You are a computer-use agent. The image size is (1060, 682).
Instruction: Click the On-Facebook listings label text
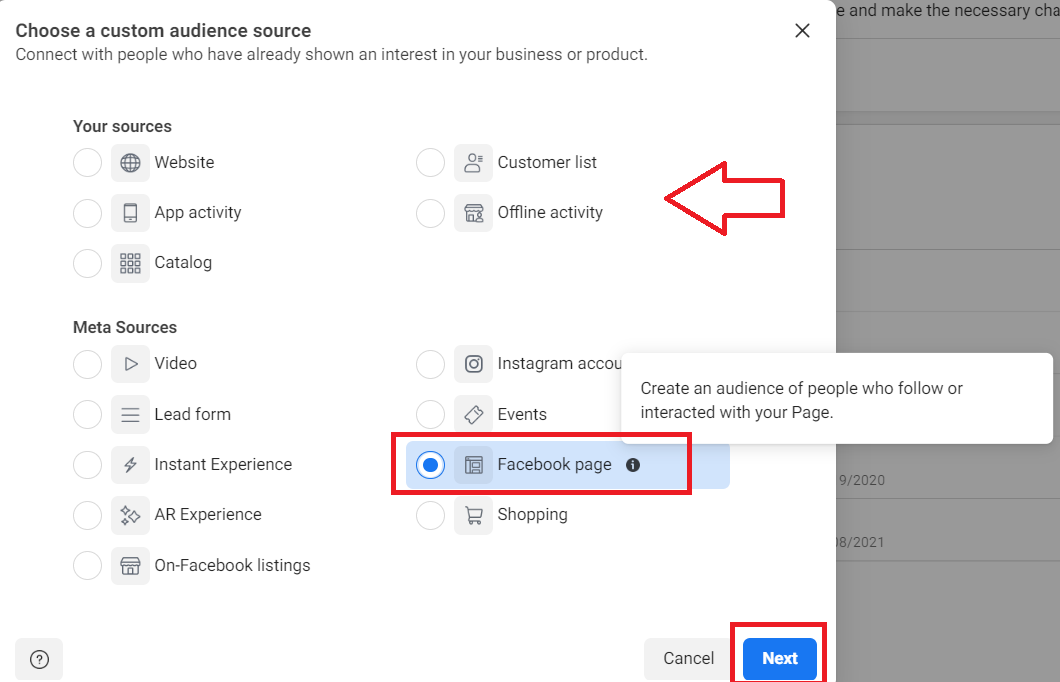[x=232, y=565]
